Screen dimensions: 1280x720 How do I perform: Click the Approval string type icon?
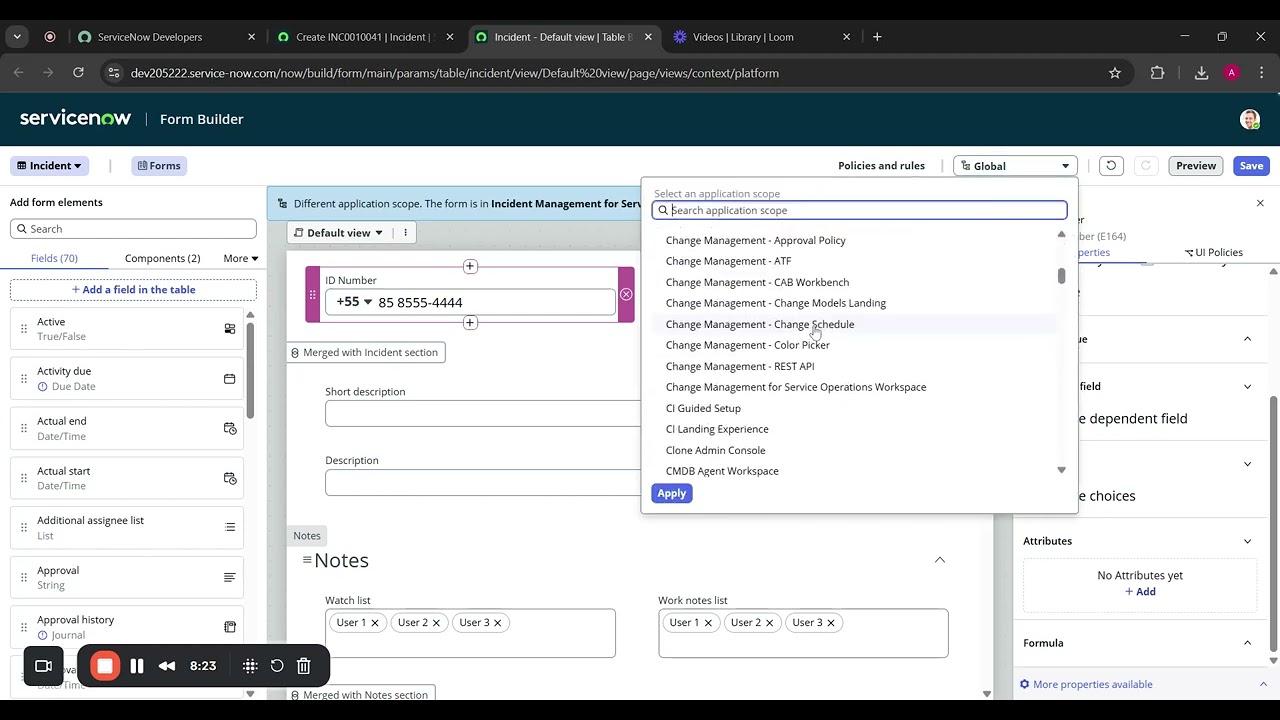point(230,577)
